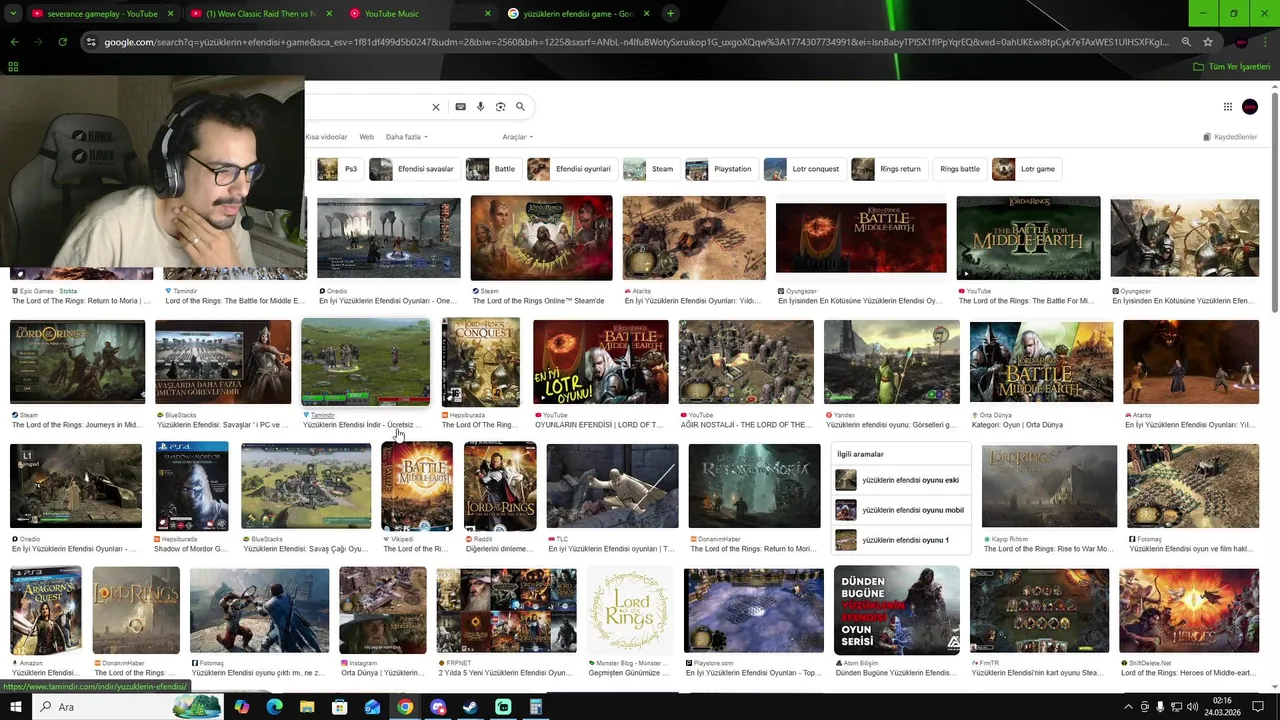The image size is (1280, 720).
Task: Open the Google apps grid
Action: pyautogui.click(x=1227, y=107)
